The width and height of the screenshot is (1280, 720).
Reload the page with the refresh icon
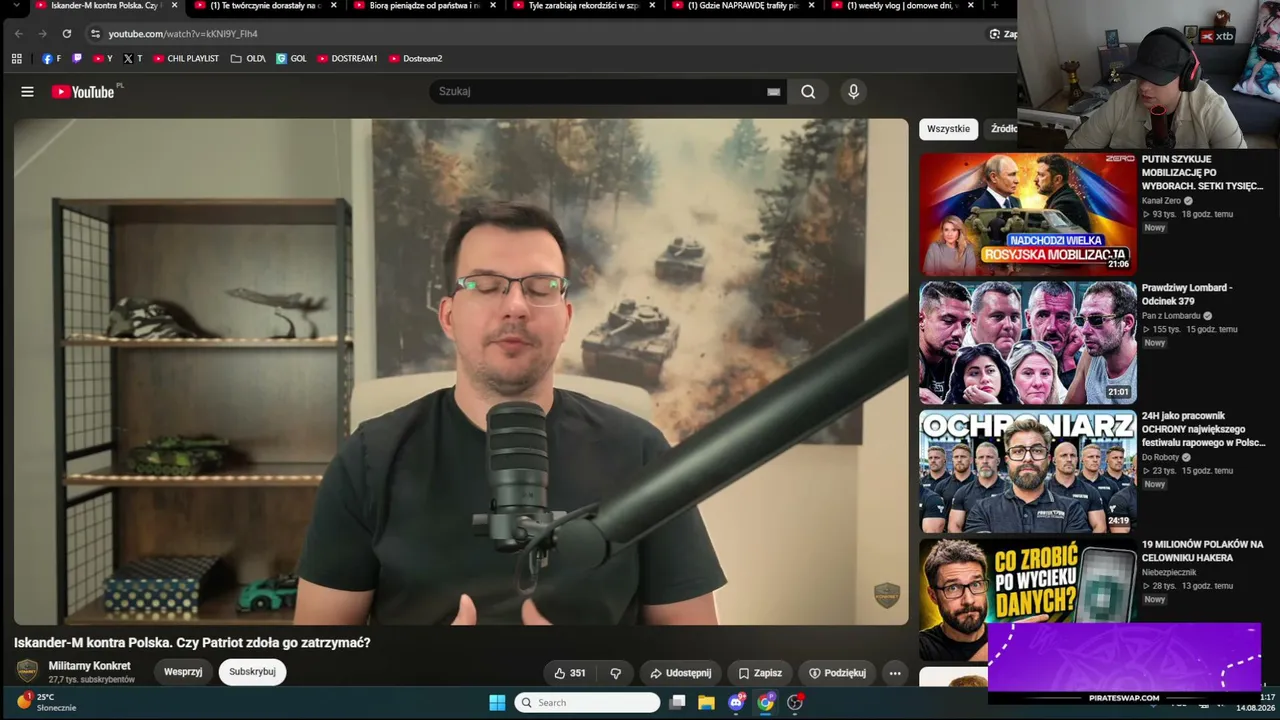tap(67, 34)
